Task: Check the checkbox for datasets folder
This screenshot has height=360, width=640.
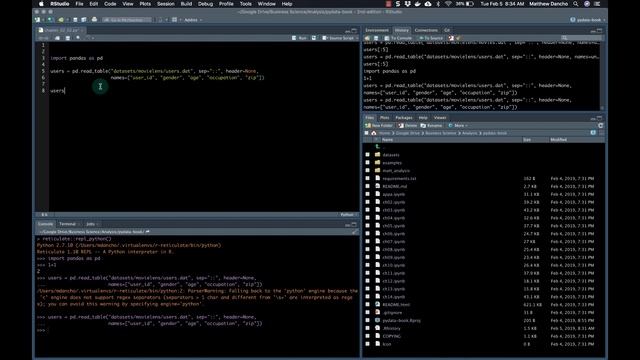Action: coord(367,155)
